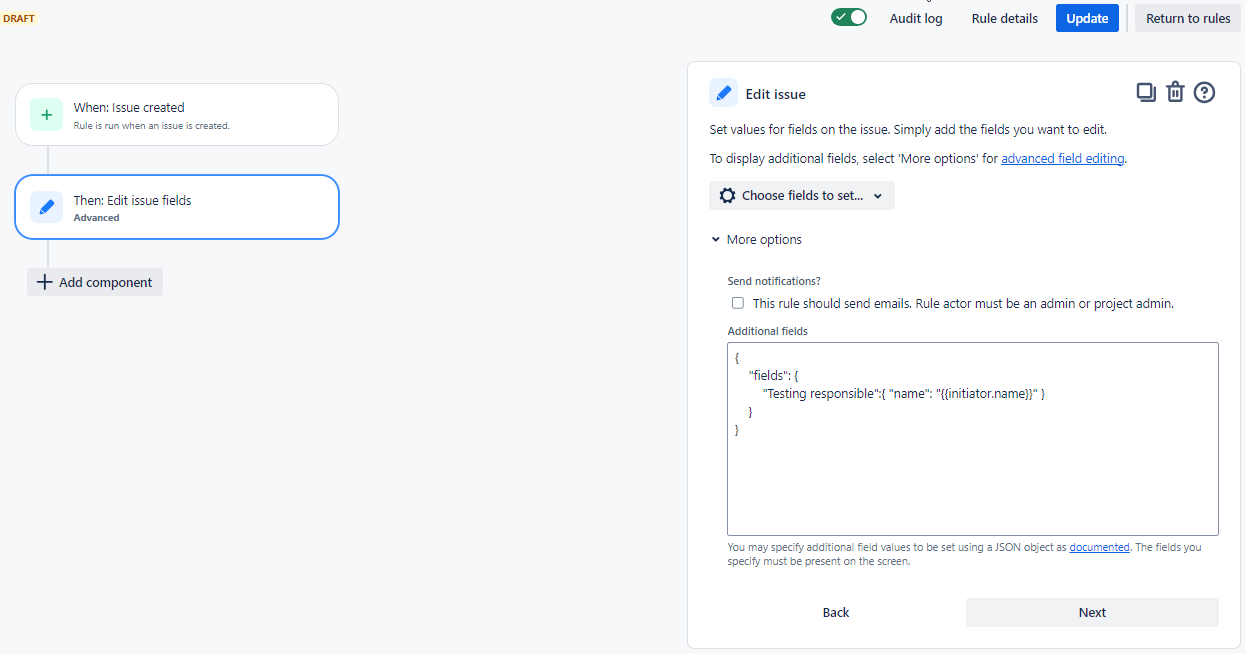Click the duplicate component icon
This screenshot has height=654, width=1245.
[1146, 93]
